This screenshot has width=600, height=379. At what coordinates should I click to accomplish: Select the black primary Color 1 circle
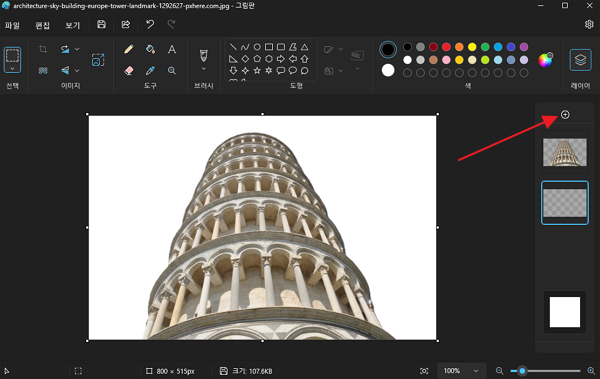pos(388,49)
